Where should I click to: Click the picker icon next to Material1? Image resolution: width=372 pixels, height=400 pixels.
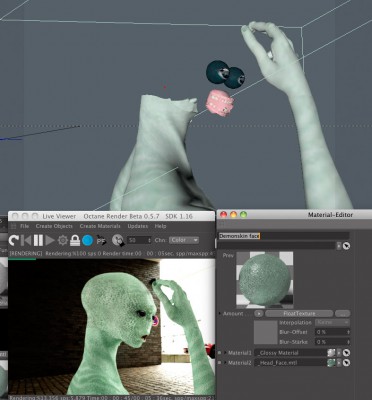(x=346, y=353)
